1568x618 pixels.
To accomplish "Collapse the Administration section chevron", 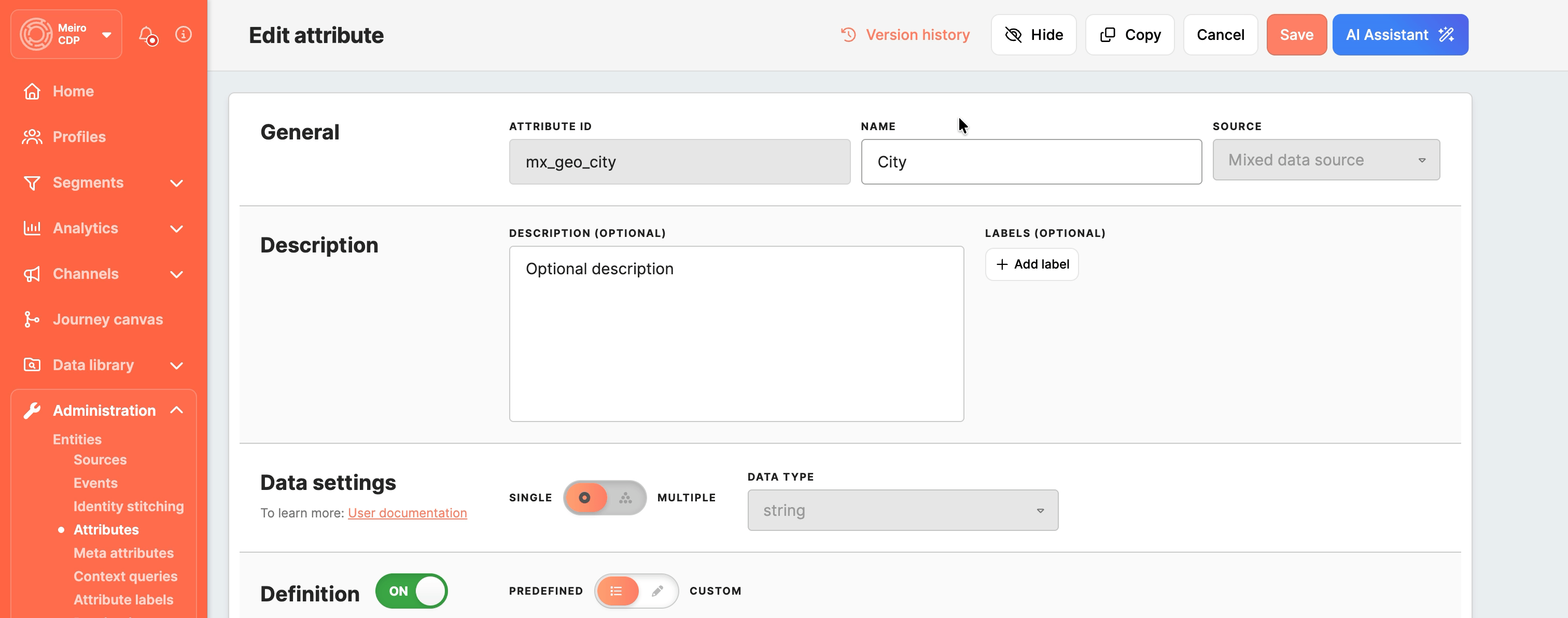I will pos(176,411).
